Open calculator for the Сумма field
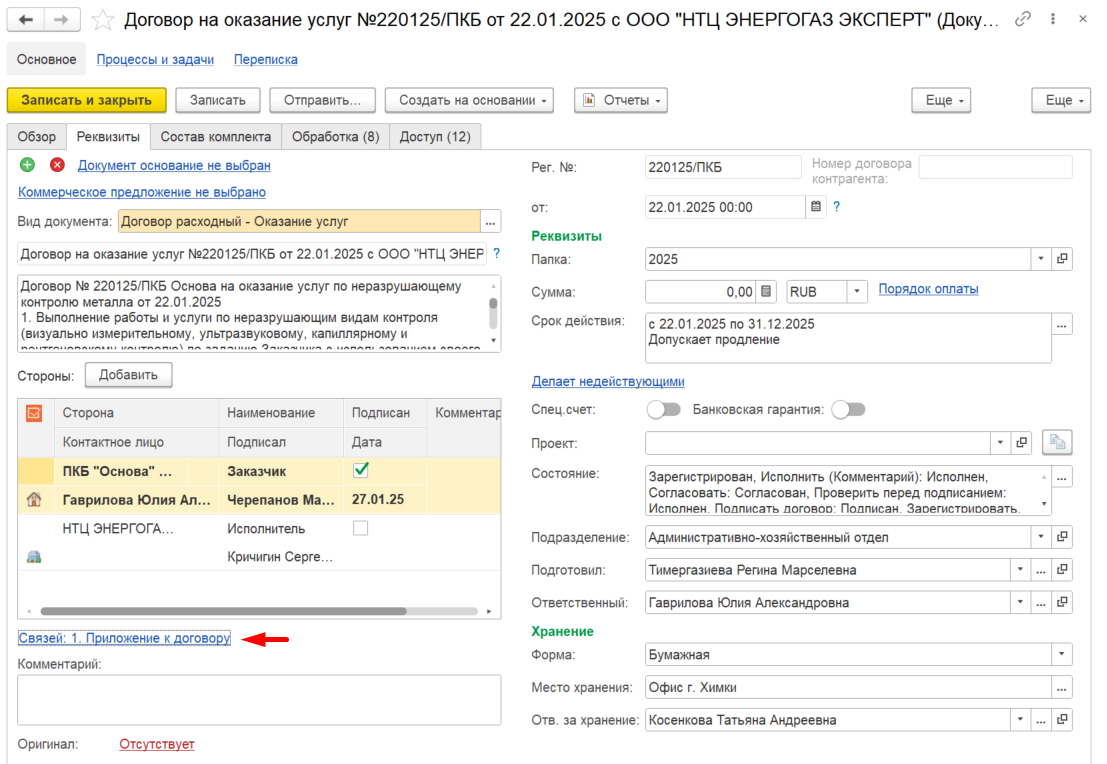This screenshot has height=764, width=1107. (x=766, y=292)
